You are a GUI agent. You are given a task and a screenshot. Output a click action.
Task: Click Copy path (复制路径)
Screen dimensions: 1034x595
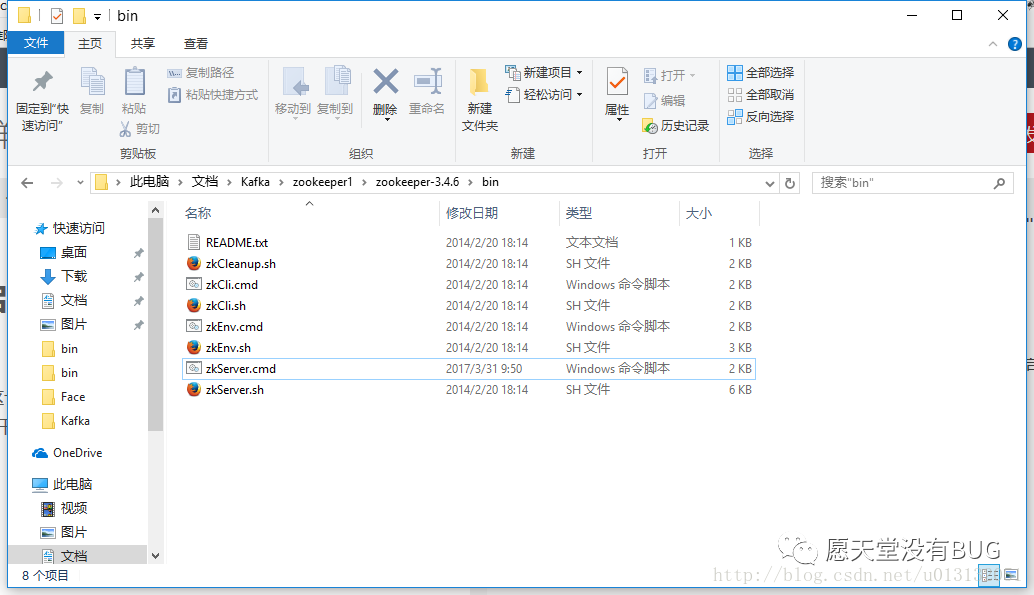tap(201, 73)
